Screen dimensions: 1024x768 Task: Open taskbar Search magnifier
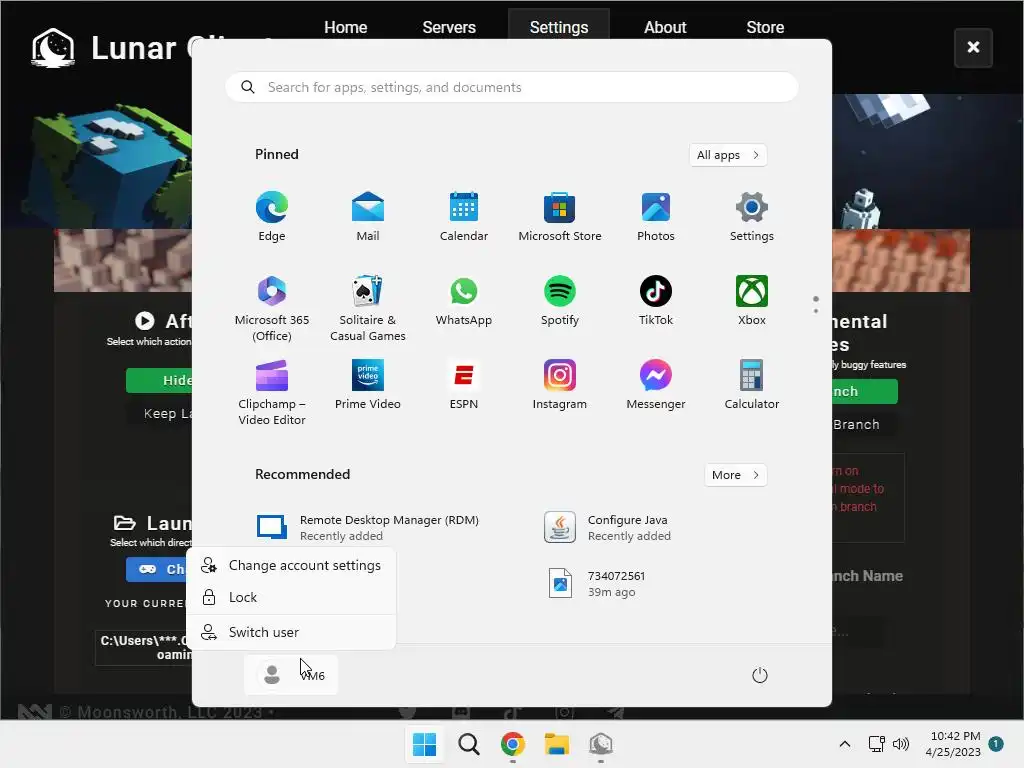pyautogui.click(x=468, y=744)
